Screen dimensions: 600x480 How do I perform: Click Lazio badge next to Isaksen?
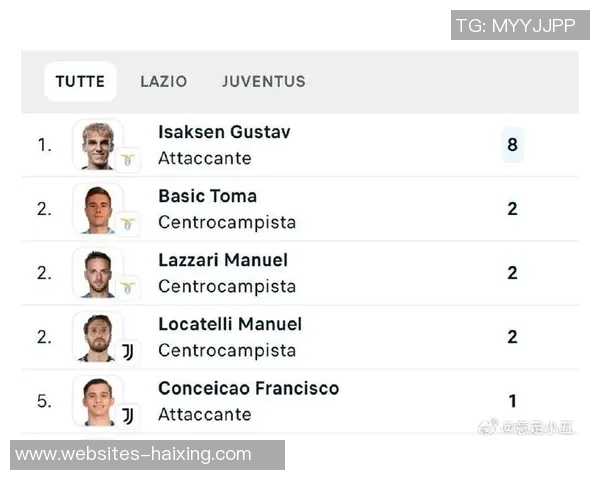tap(128, 159)
